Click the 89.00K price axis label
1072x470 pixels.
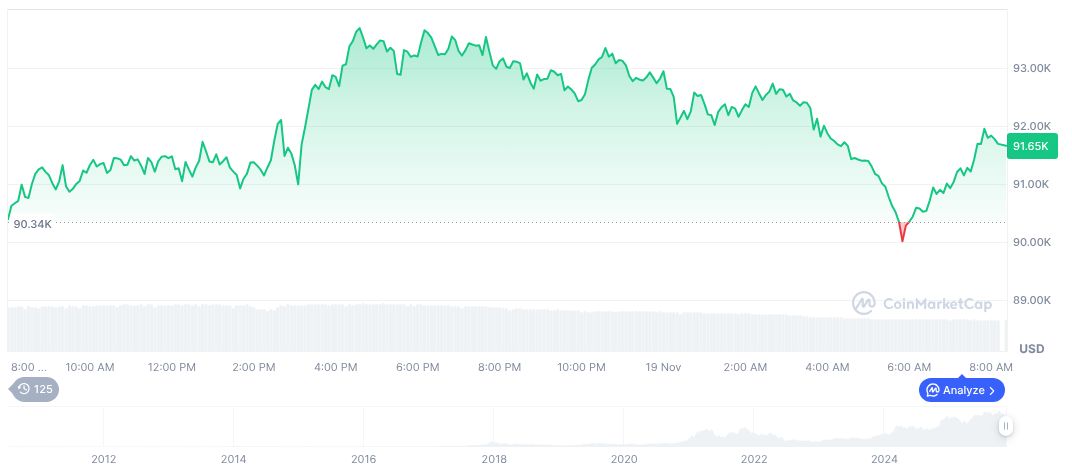1032,300
